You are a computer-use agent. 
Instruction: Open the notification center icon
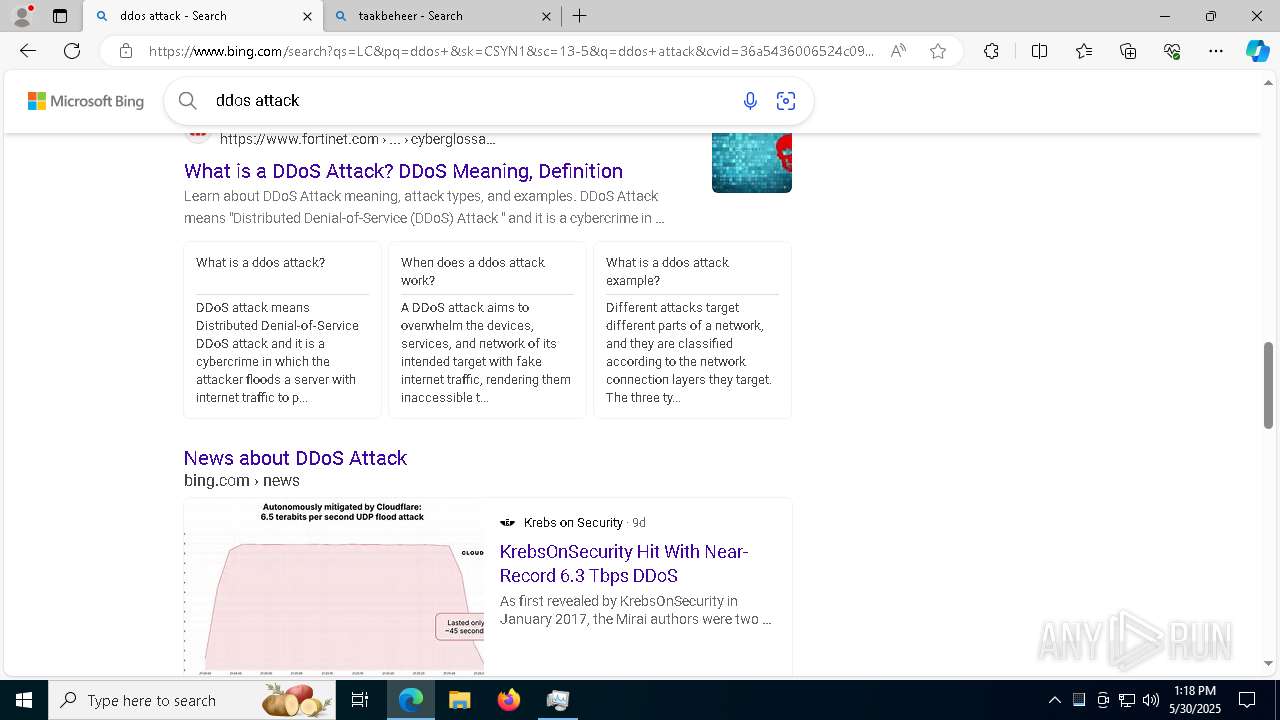1247,700
